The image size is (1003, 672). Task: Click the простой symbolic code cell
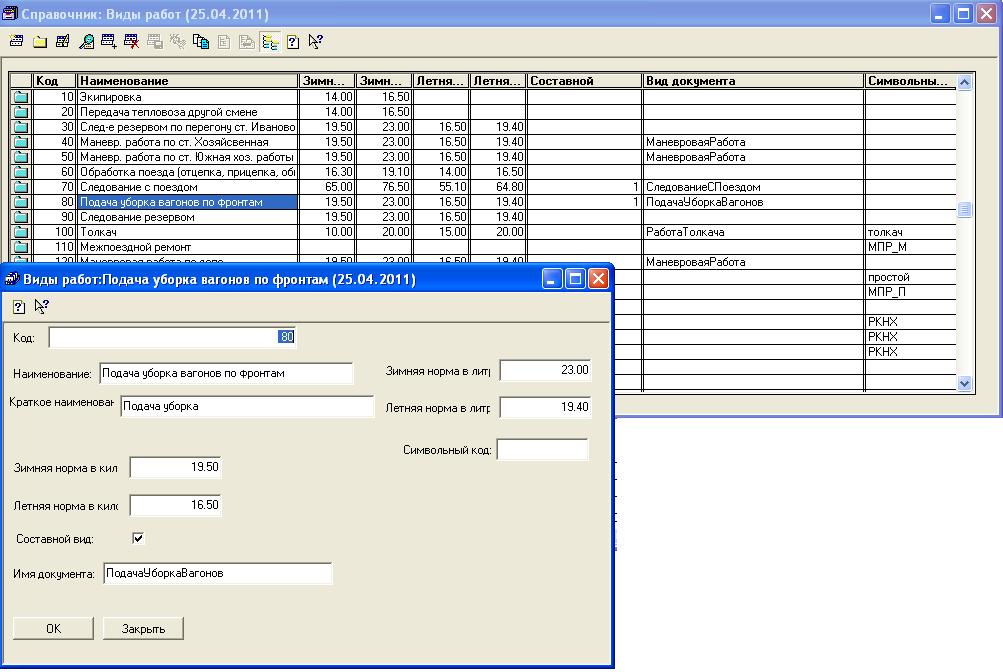click(x=910, y=277)
